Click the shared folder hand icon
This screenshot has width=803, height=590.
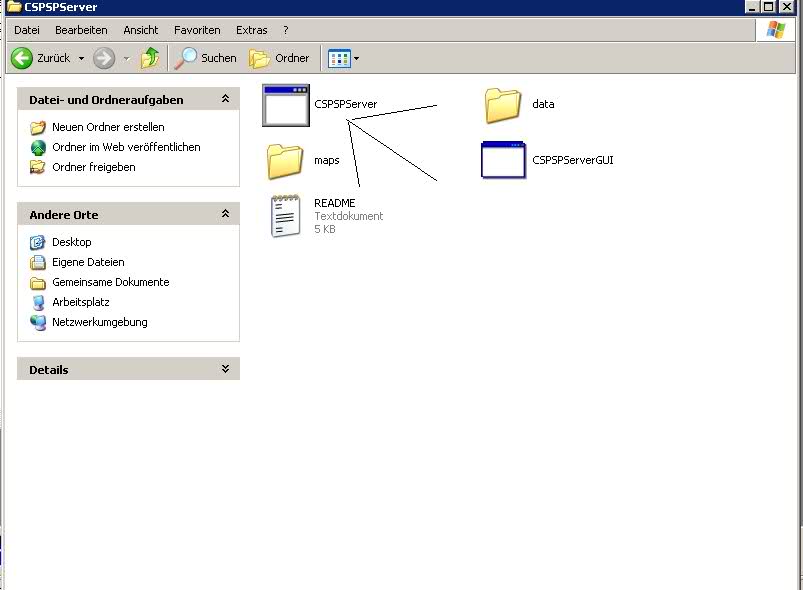pyautogui.click(x=38, y=167)
